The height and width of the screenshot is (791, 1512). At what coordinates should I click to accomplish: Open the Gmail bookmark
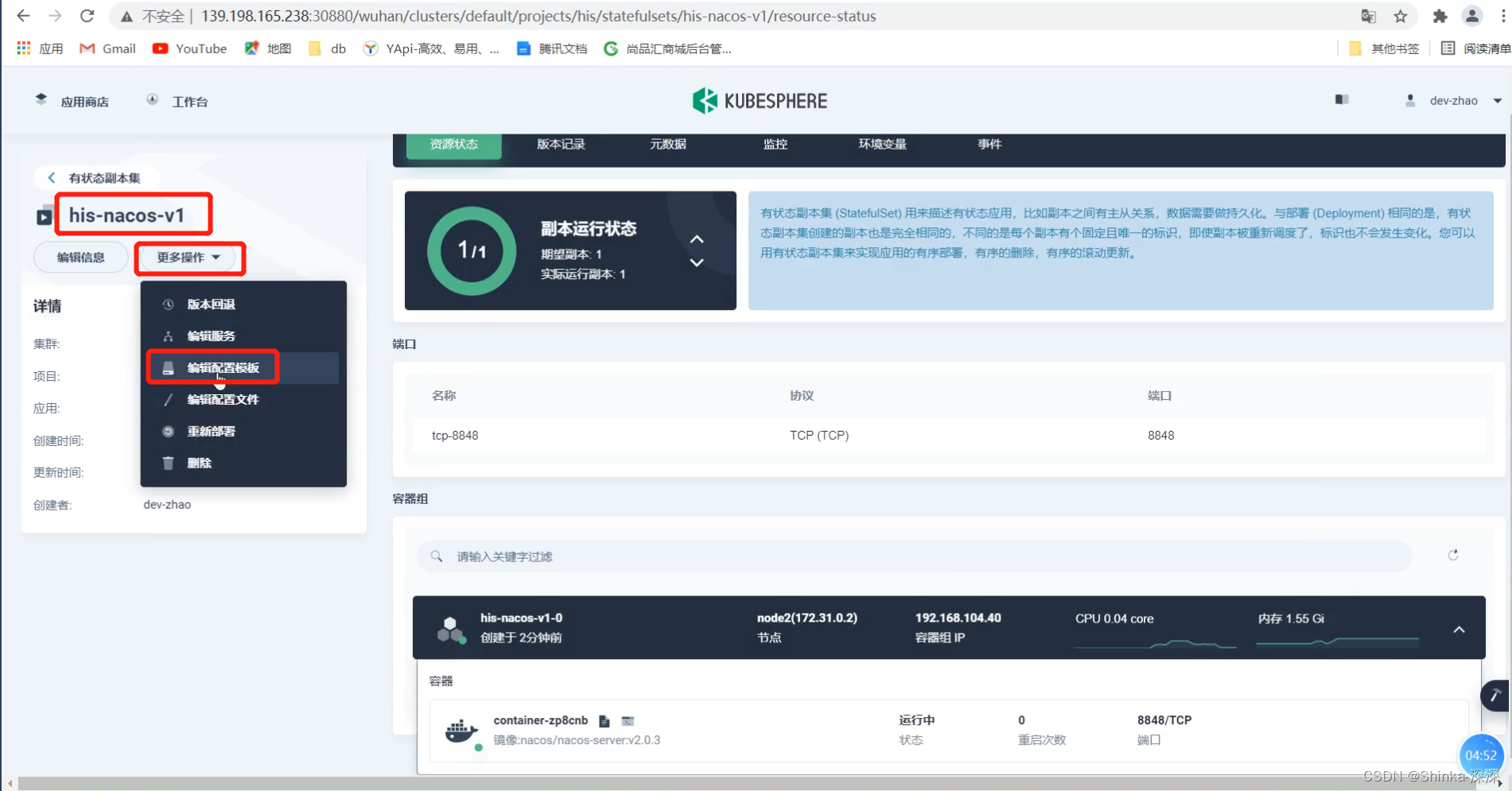tap(107, 48)
